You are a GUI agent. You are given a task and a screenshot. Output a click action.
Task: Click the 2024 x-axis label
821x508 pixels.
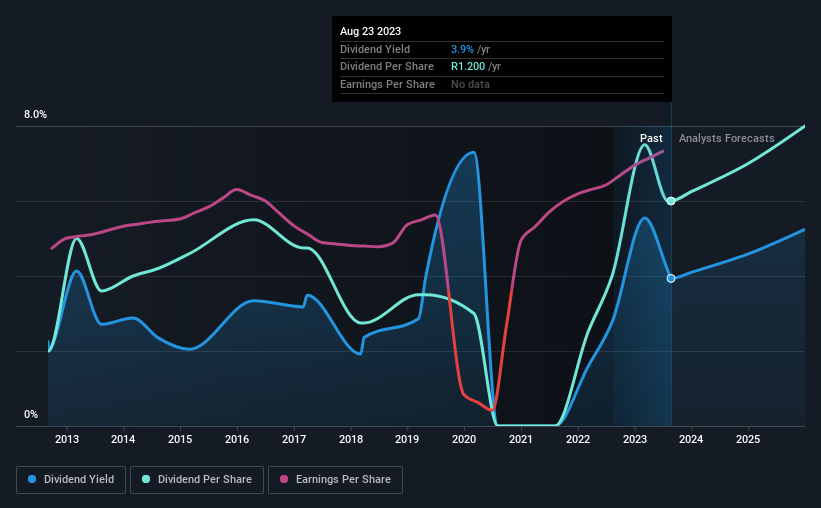691,439
